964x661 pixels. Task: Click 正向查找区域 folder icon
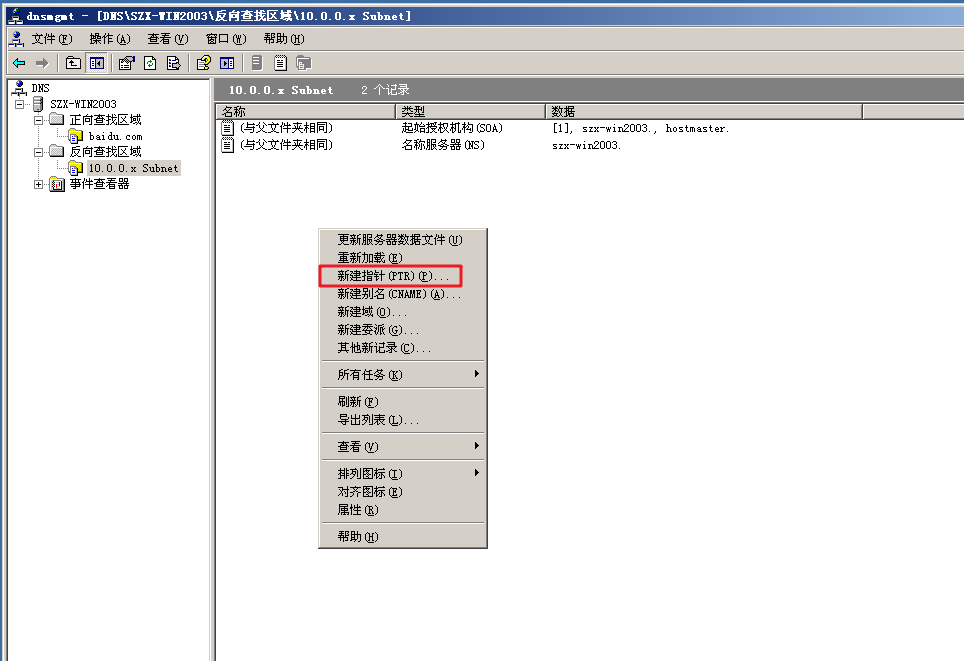pos(57,119)
